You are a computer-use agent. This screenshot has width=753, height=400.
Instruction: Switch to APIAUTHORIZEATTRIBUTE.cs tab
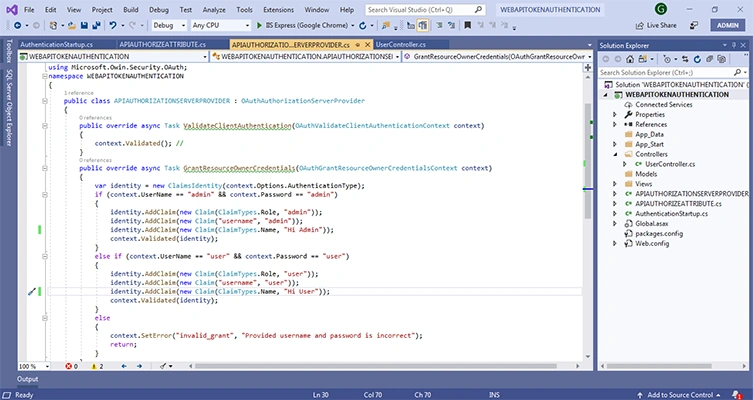(163, 45)
